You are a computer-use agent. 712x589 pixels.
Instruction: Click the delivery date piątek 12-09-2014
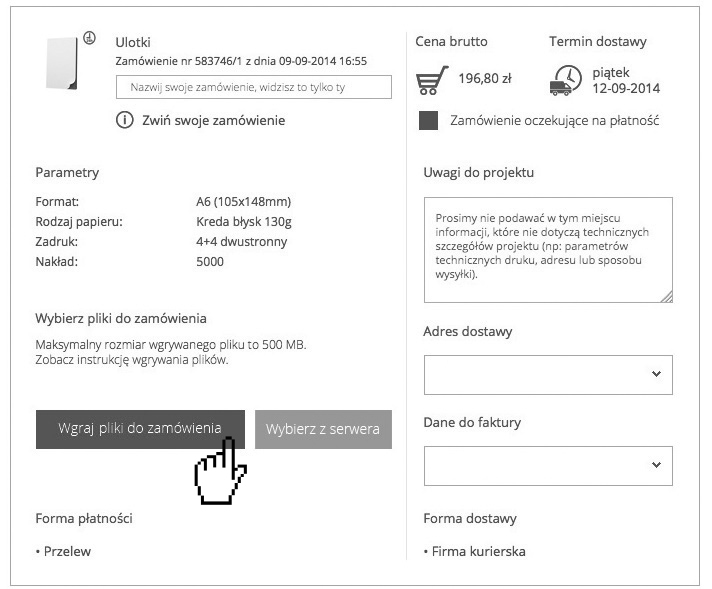tap(625, 80)
